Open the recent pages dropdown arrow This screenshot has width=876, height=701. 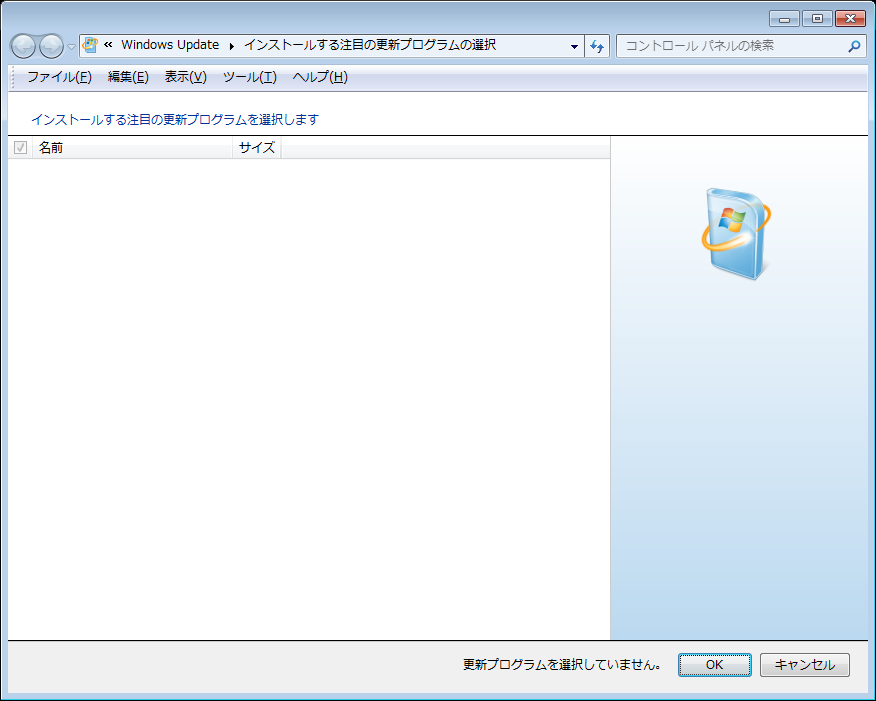coord(71,46)
